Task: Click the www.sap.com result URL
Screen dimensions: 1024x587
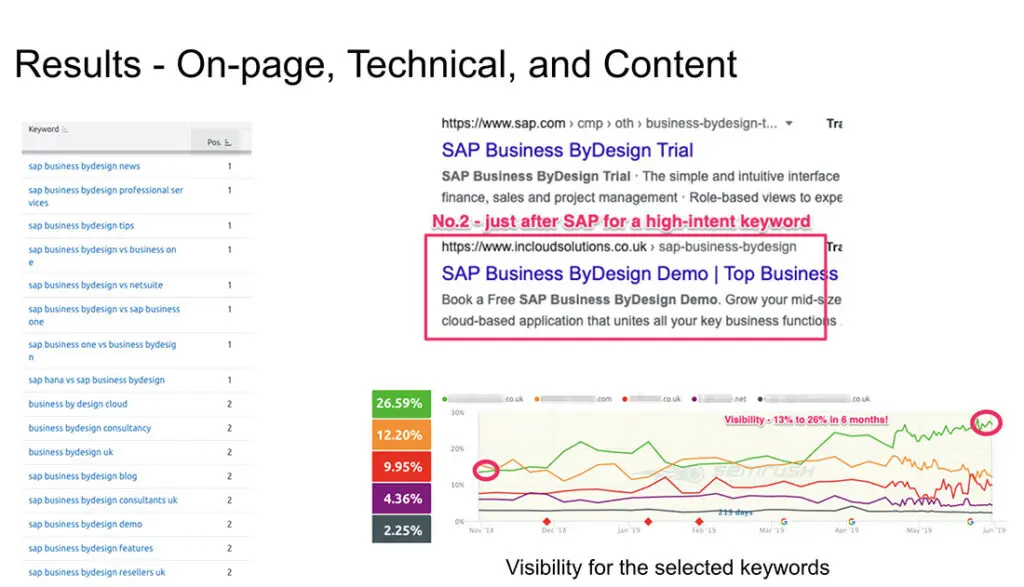Action: pyautogui.click(x=609, y=123)
